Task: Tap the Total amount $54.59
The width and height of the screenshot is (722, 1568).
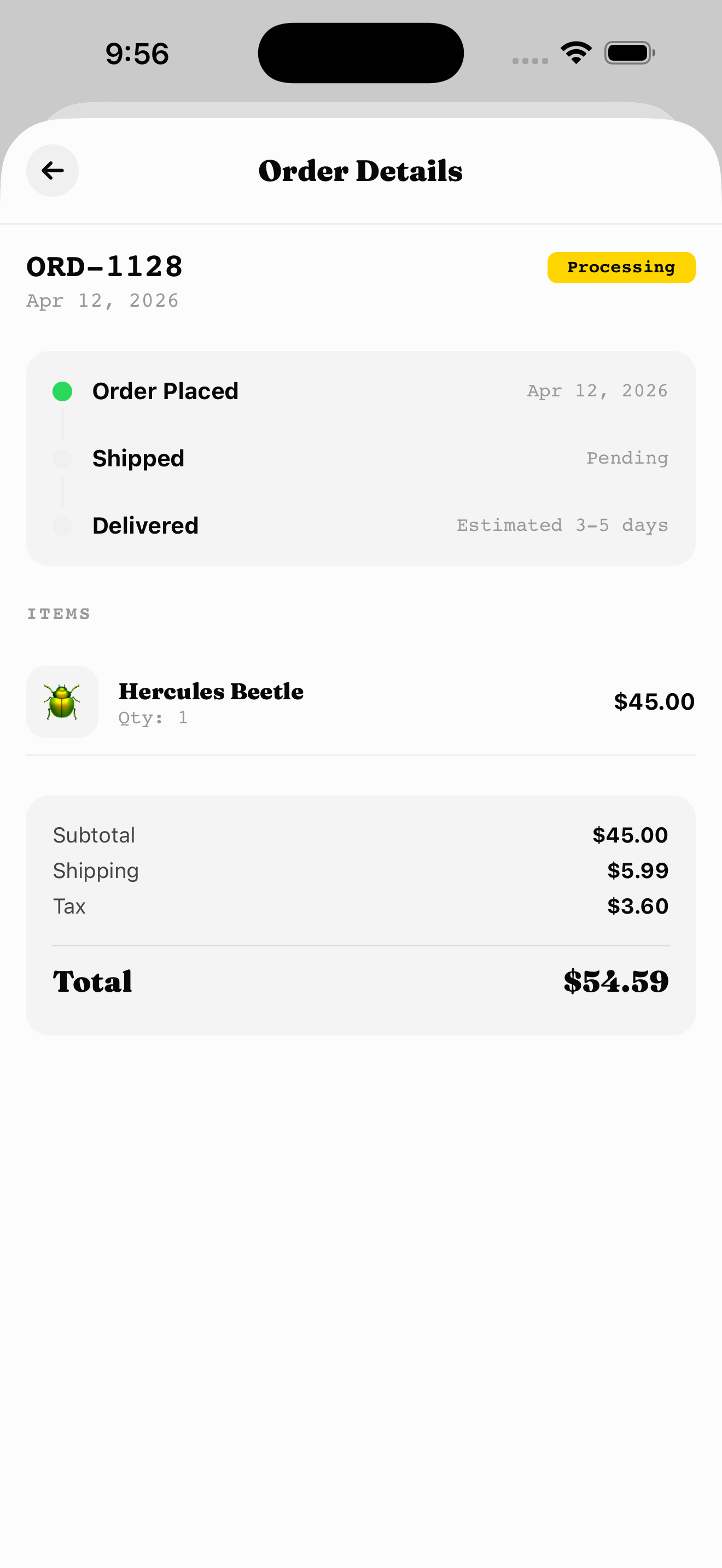Action: click(x=615, y=981)
